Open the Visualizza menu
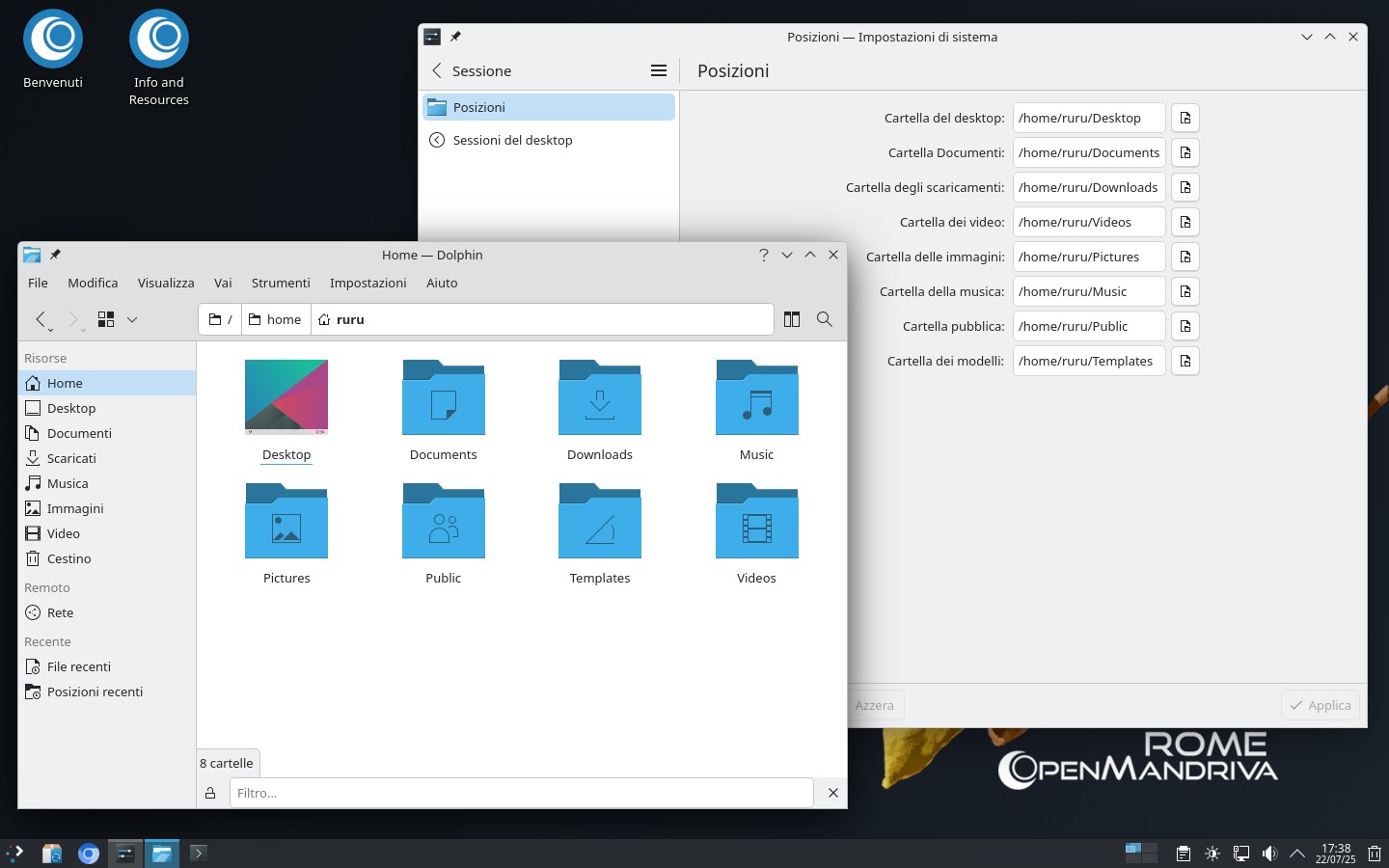This screenshot has width=1389, height=868. tap(166, 283)
